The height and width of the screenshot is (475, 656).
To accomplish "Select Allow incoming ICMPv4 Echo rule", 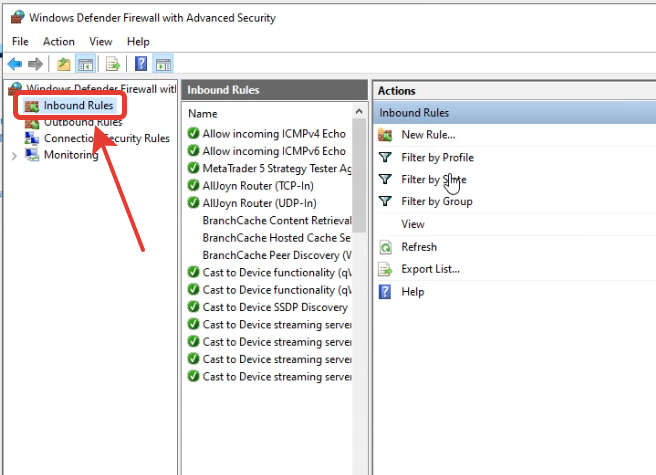I will coord(274,134).
